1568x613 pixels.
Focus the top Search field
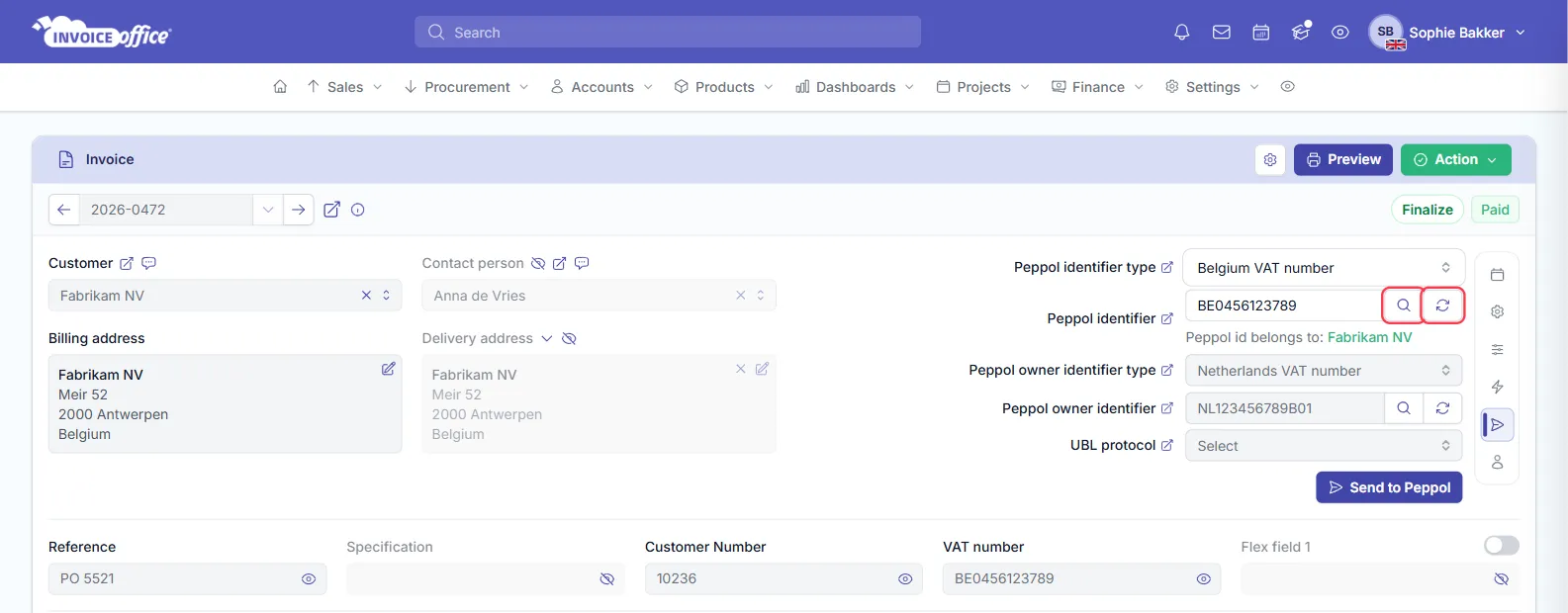(668, 32)
